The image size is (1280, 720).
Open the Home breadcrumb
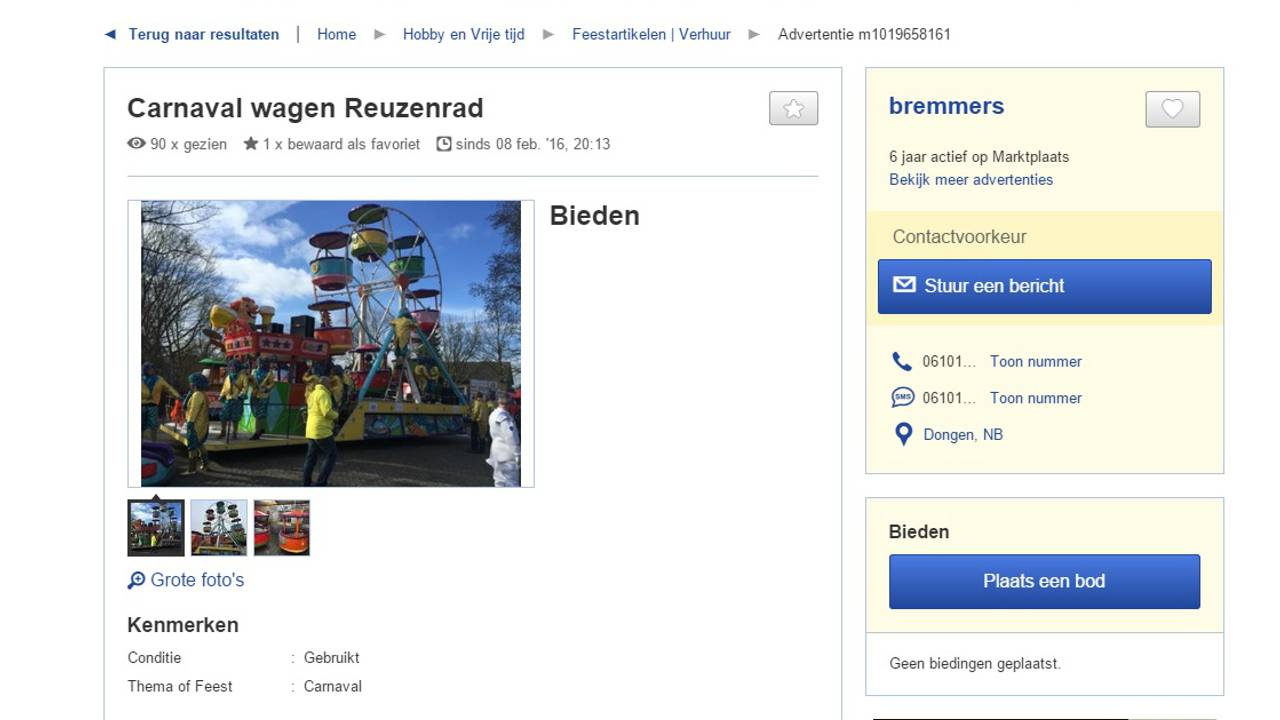336,34
